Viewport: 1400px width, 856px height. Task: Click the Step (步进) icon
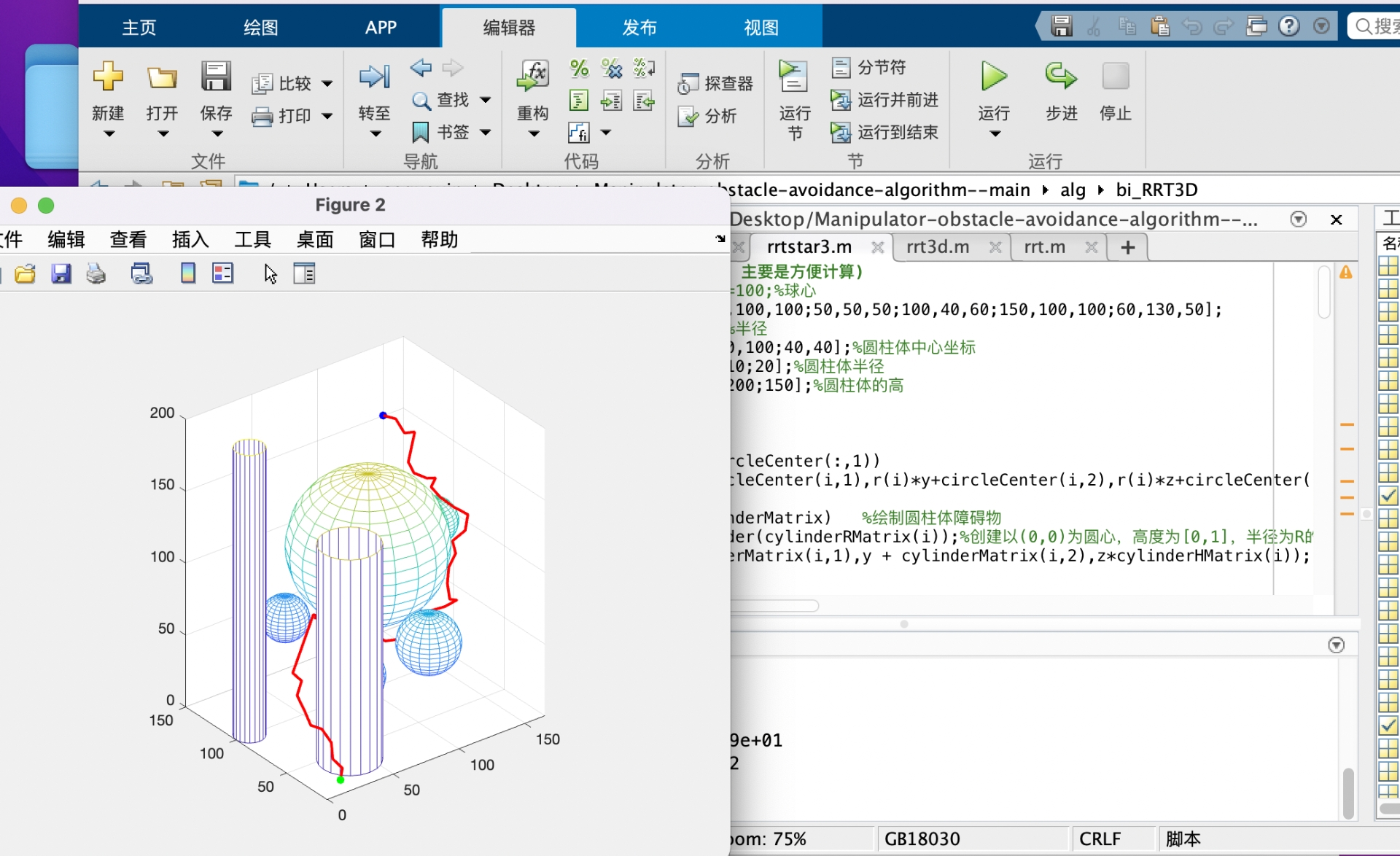point(1061,77)
